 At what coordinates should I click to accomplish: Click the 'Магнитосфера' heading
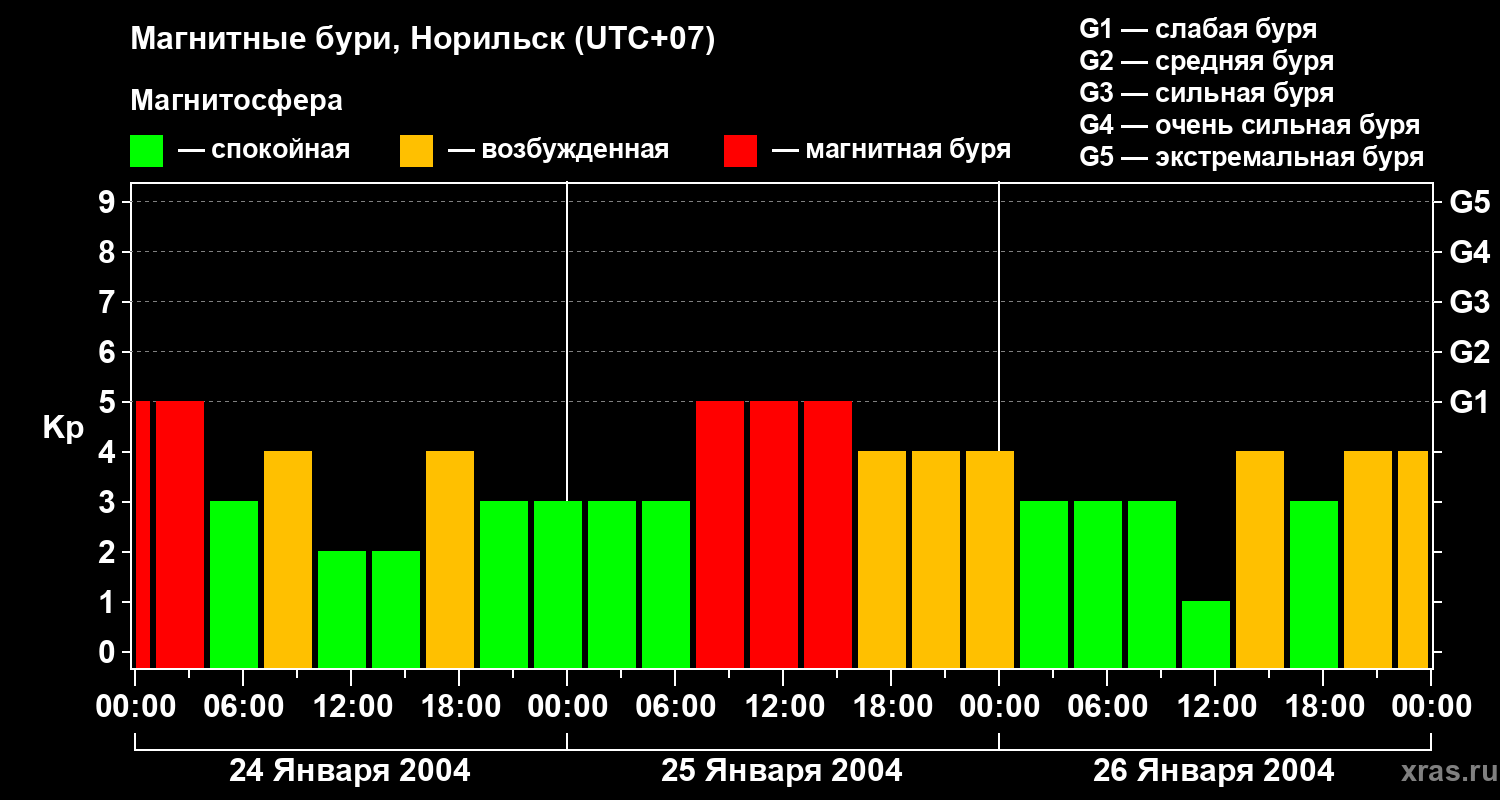coord(236,101)
